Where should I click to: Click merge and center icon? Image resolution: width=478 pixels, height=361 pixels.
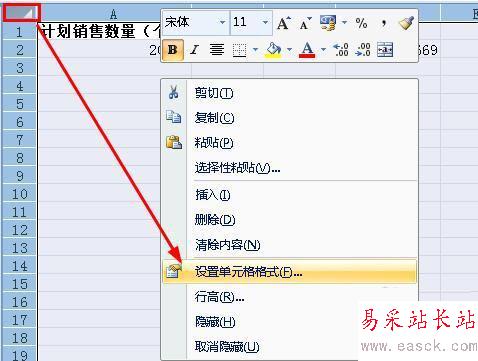pyautogui.click(x=385, y=50)
